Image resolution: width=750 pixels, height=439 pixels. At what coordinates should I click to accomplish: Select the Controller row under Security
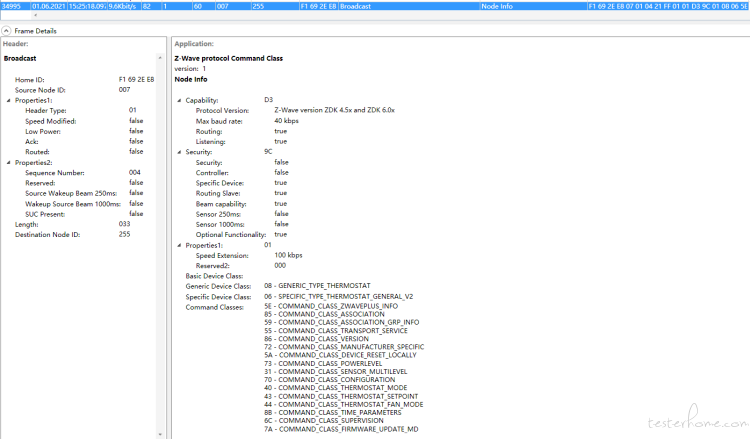click(x=242, y=173)
